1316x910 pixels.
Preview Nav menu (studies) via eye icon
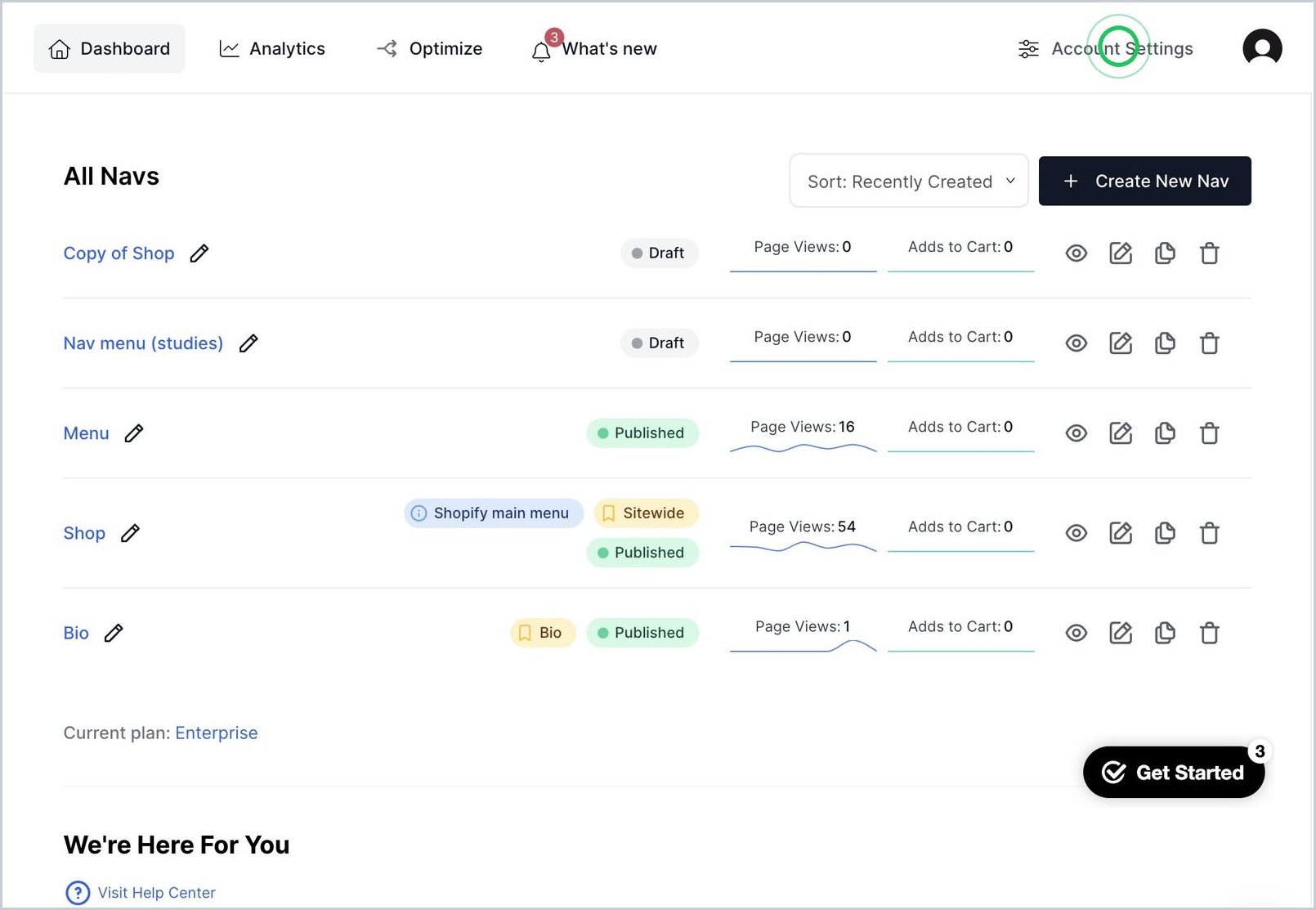(x=1077, y=343)
